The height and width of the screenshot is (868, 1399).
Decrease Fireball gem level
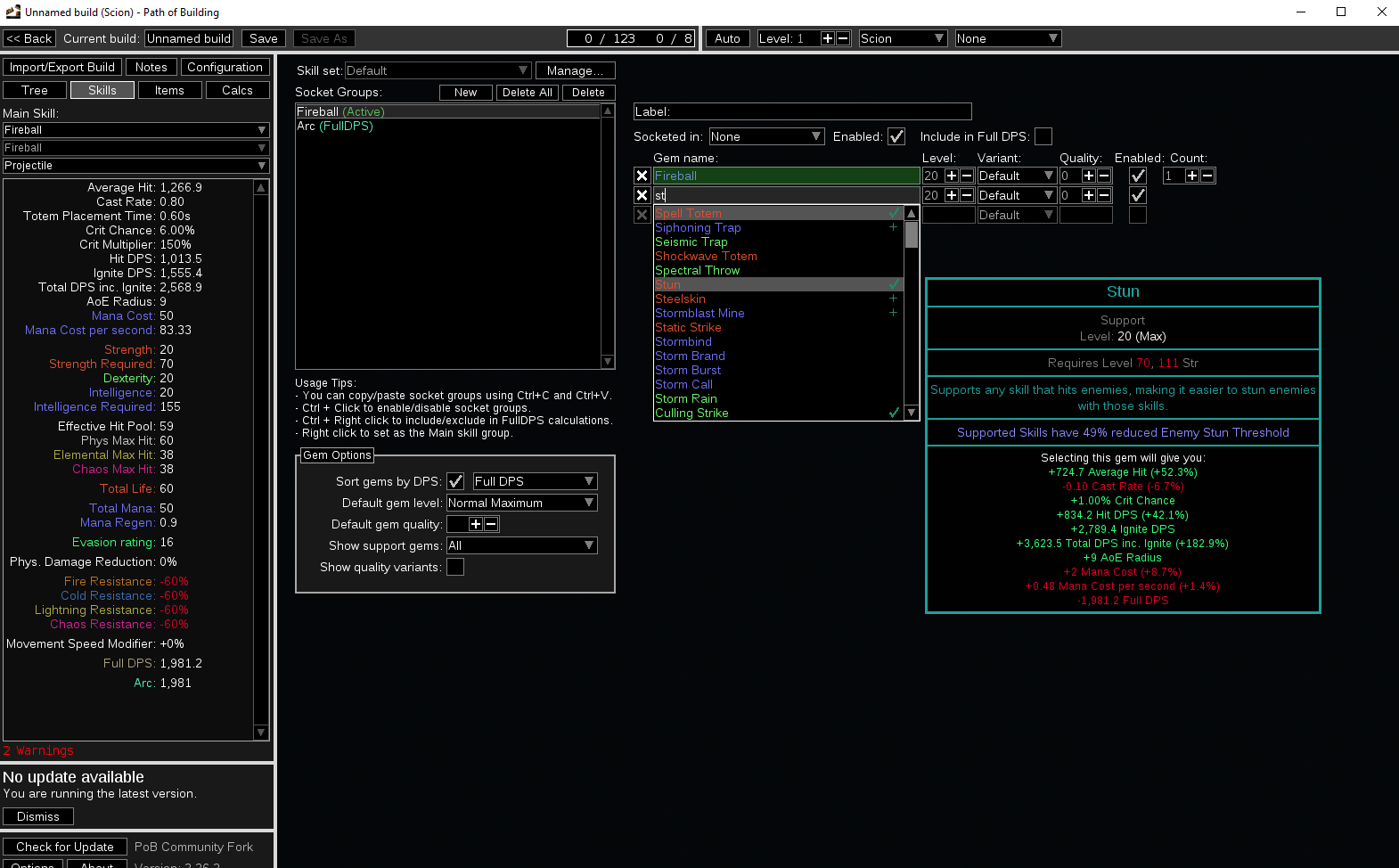coord(967,176)
